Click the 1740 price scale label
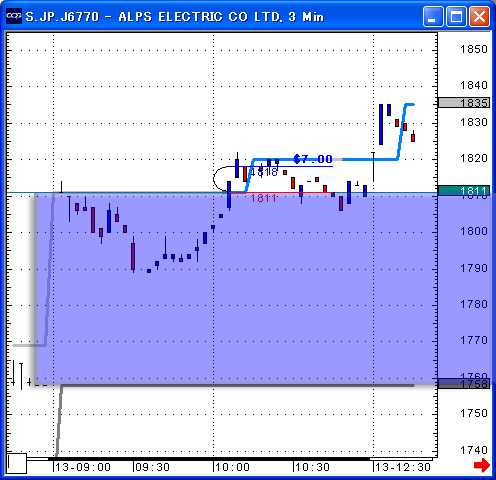496x480 pixels. pos(474,450)
